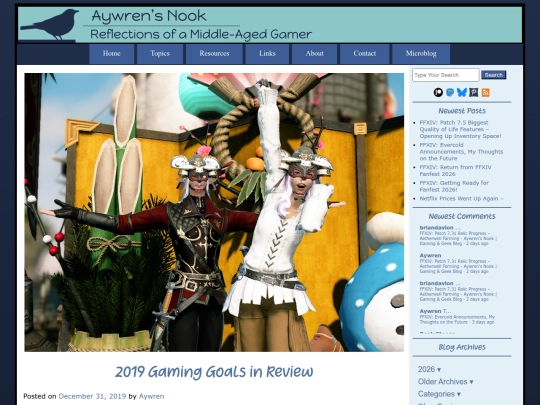Open the Topics menu
Viewport: 540px width, 405px height.
click(160, 54)
